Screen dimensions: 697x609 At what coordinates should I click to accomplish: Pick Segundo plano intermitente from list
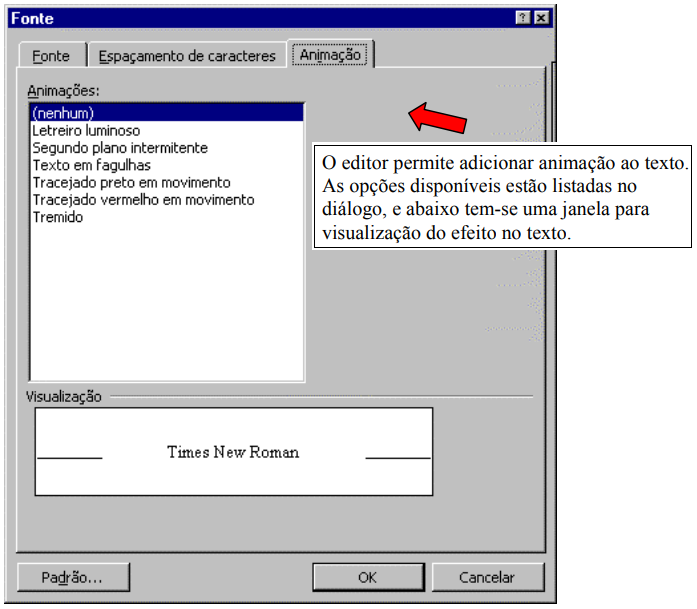120,148
